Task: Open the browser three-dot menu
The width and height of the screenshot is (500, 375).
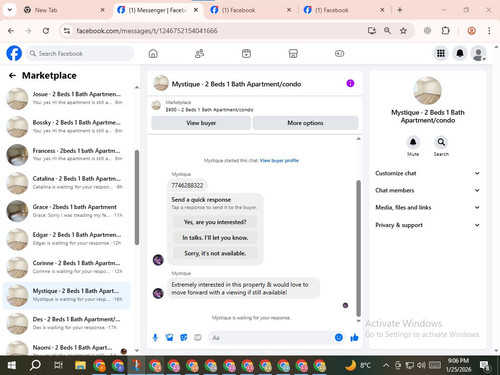Action: tap(489, 31)
